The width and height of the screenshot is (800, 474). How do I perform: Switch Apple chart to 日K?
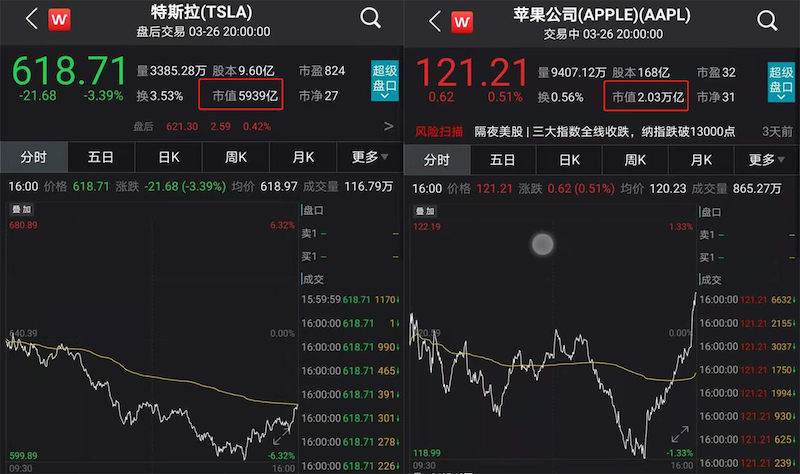(569, 160)
